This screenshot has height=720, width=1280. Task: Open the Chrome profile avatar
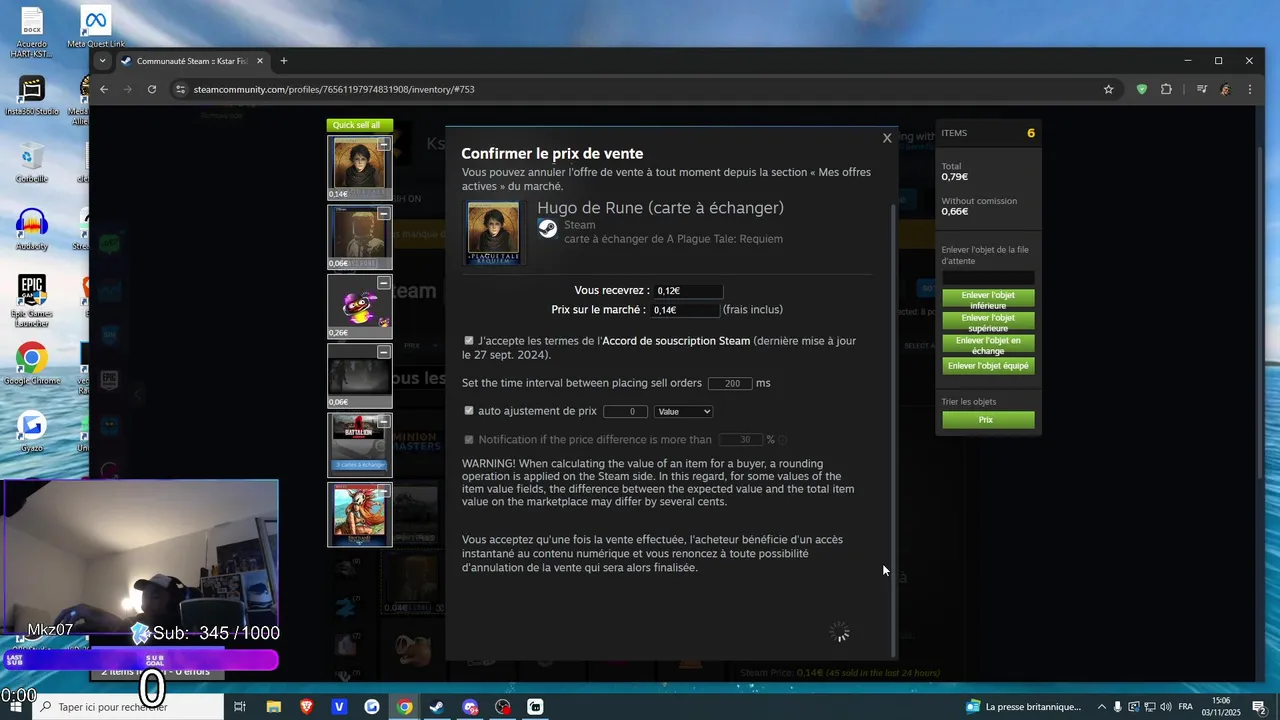tap(1225, 89)
